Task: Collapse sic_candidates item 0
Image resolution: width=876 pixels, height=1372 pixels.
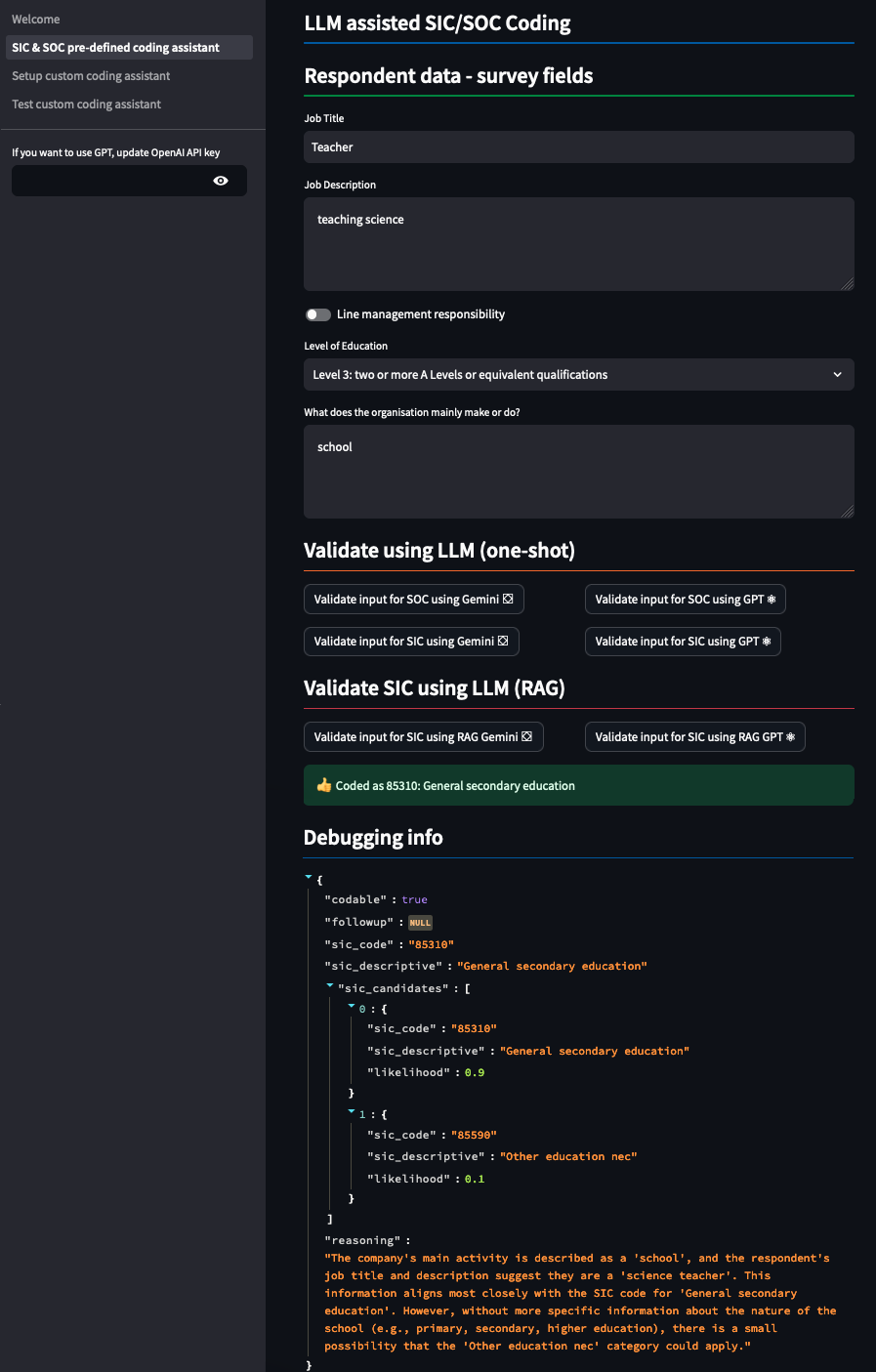Action: pyautogui.click(x=352, y=1006)
